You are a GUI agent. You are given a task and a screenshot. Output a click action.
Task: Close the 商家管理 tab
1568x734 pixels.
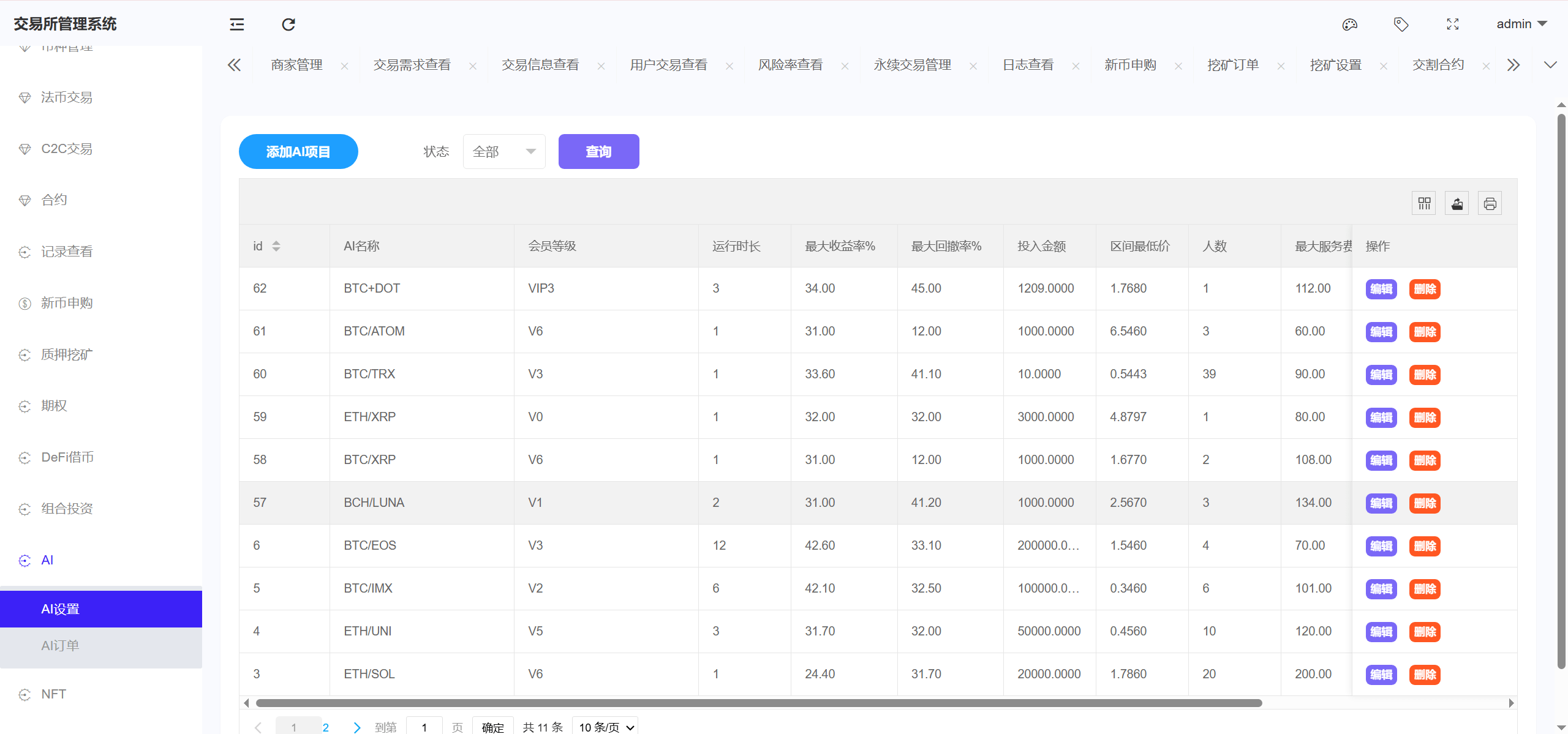pos(344,66)
